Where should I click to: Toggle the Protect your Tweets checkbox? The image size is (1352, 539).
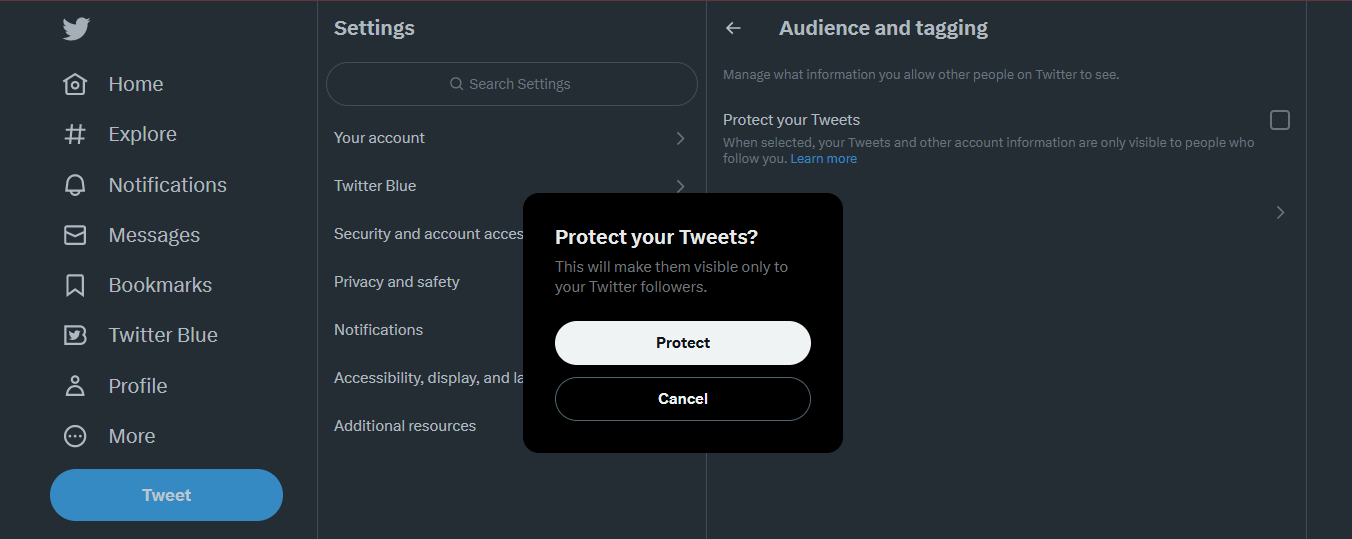coord(1280,120)
